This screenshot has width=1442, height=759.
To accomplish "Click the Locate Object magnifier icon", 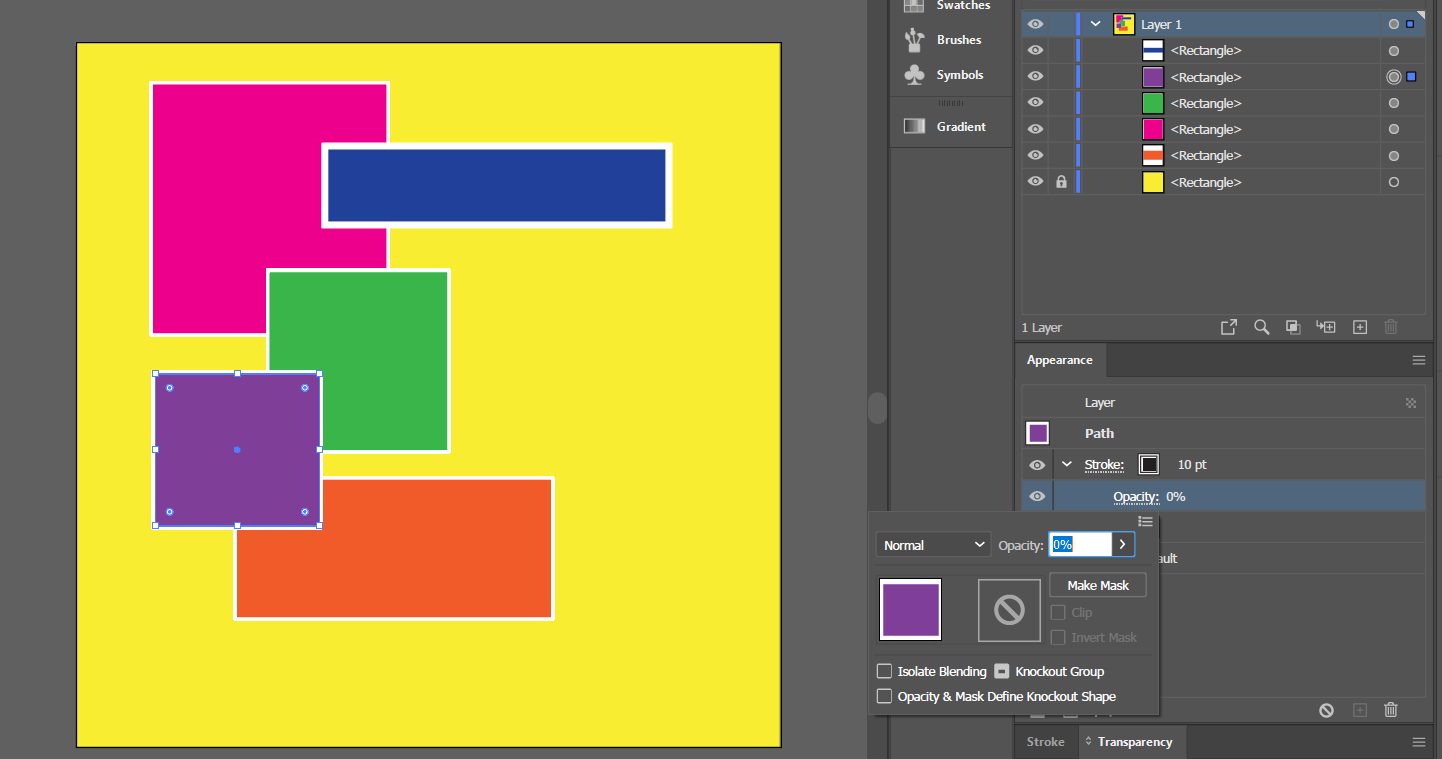I will tap(1261, 326).
